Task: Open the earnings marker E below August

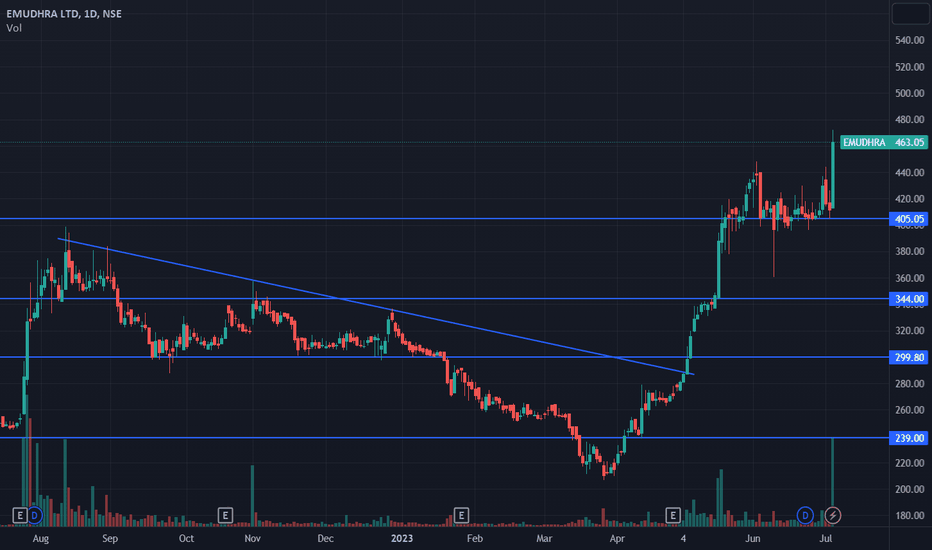Action: (20, 515)
